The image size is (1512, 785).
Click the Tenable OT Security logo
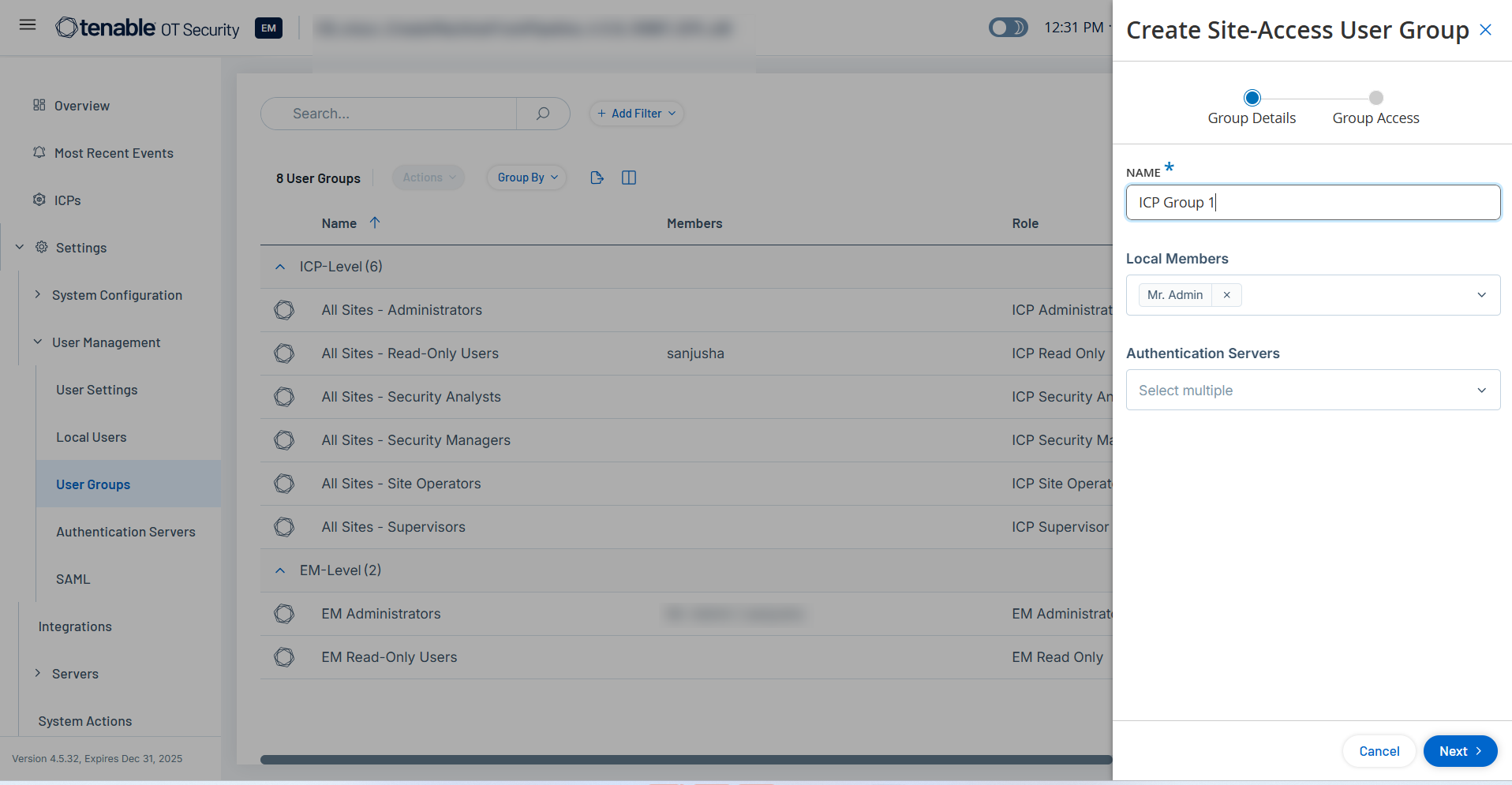[x=148, y=28]
